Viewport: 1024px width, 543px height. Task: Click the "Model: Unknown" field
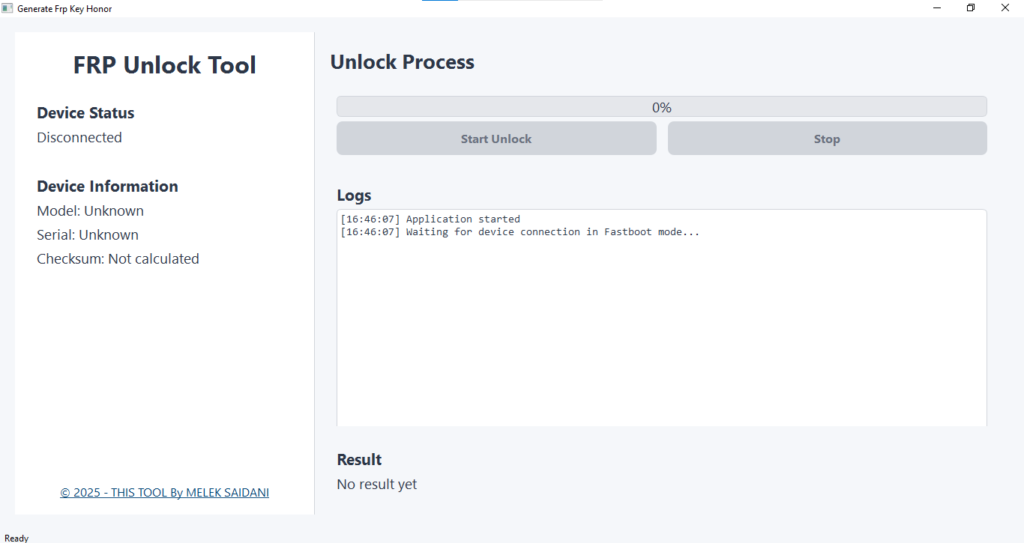click(x=90, y=211)
